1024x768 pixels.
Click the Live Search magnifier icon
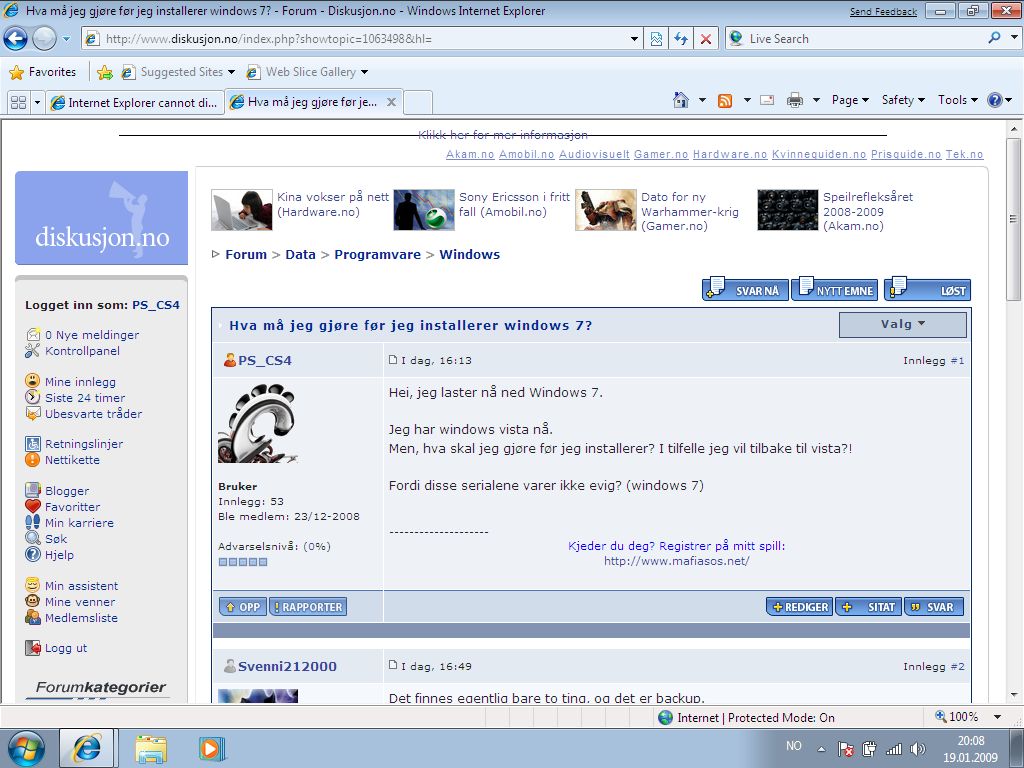pos(994,38)
